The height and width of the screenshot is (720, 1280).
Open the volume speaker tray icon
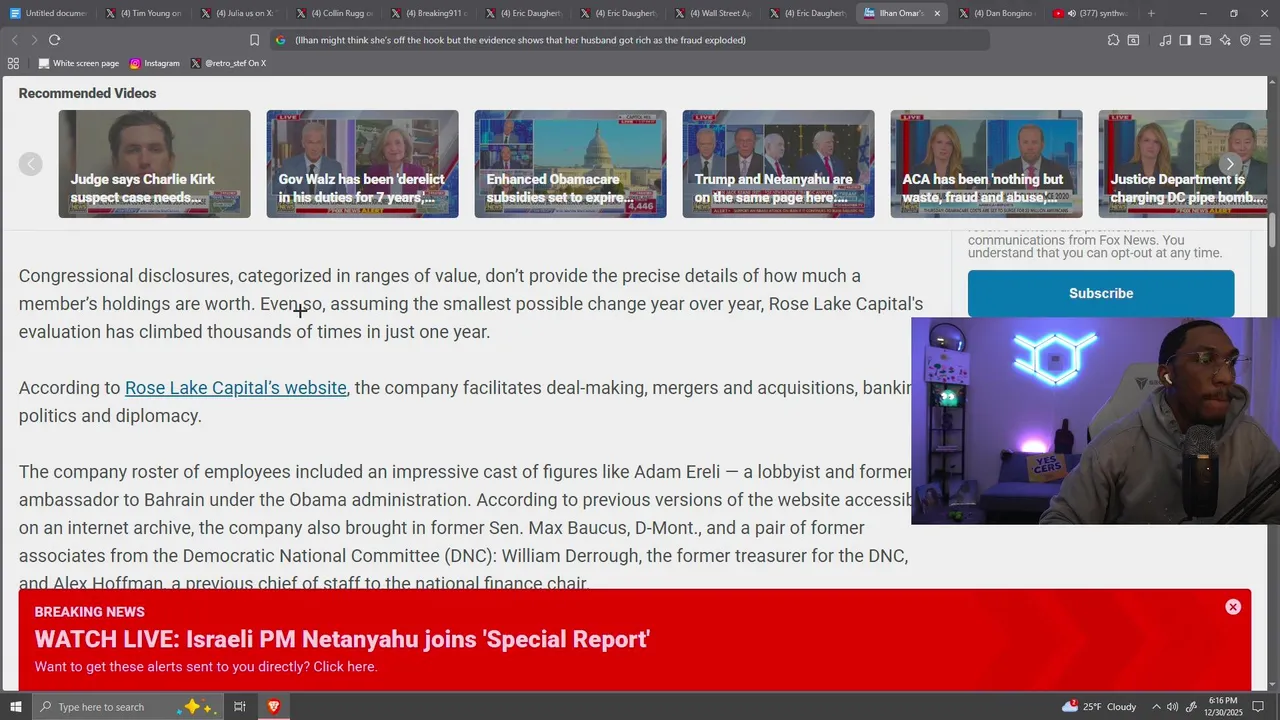pos(1172,707)
